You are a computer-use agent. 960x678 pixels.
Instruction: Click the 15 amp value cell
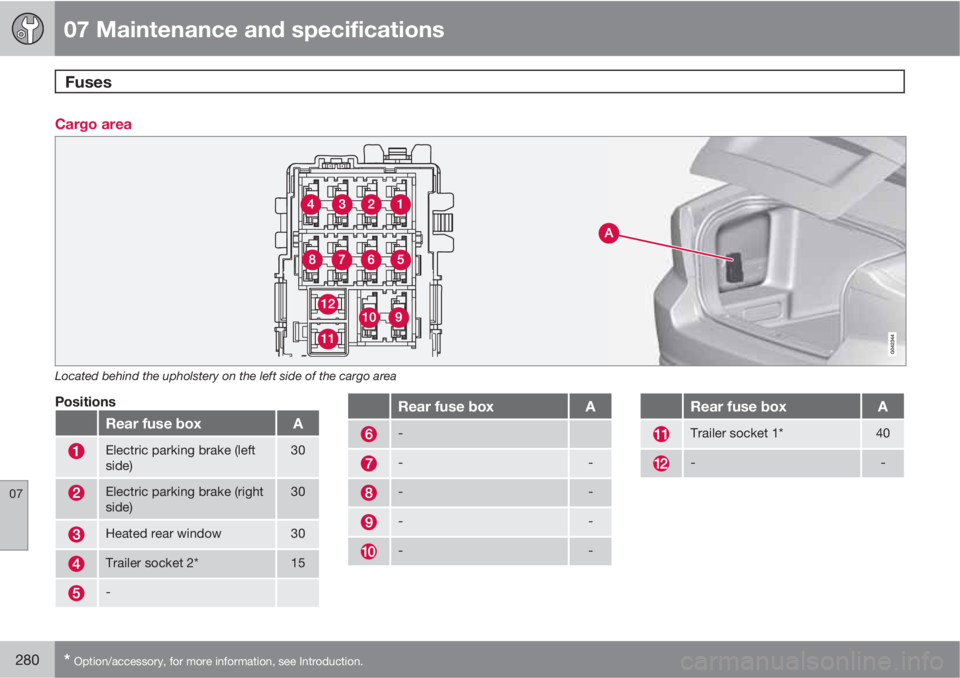point(298,563)
